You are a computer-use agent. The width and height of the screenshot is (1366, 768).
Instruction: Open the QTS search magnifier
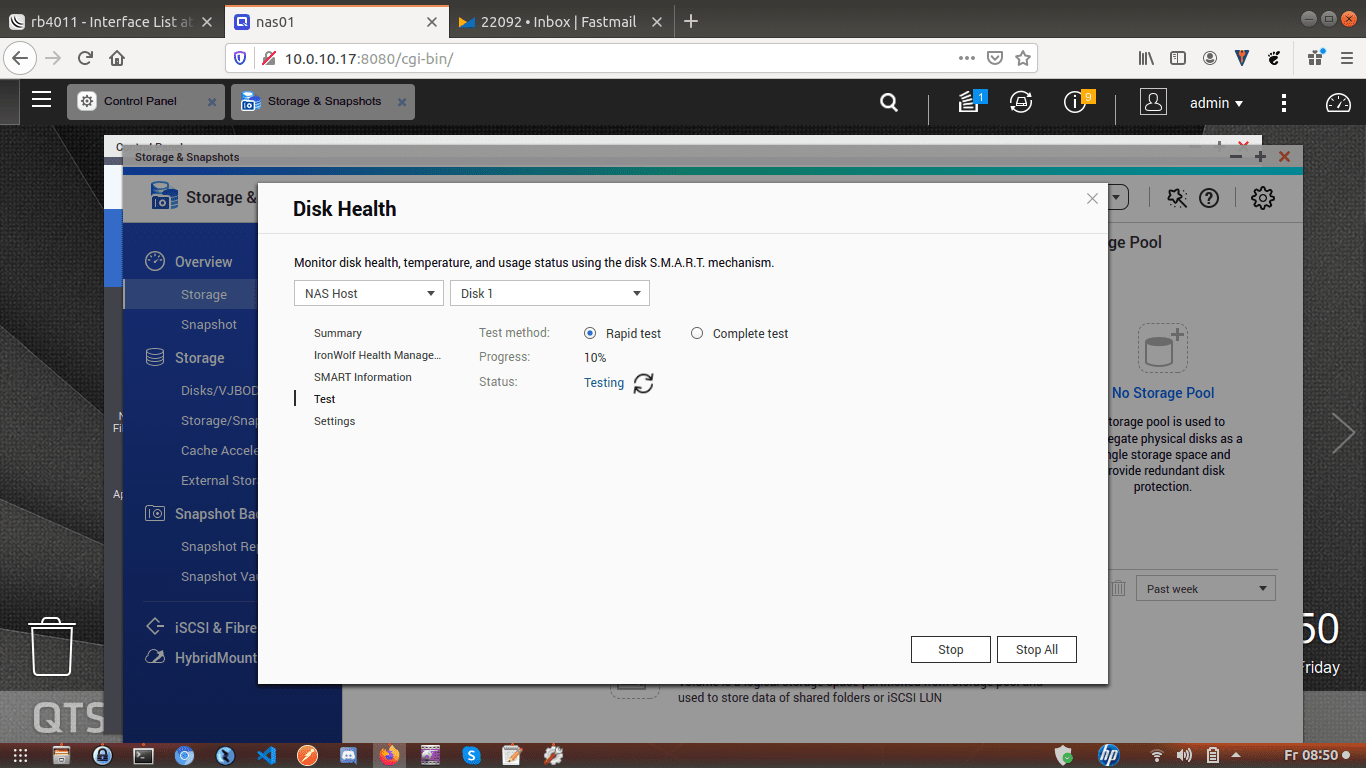tap(888, 102)
